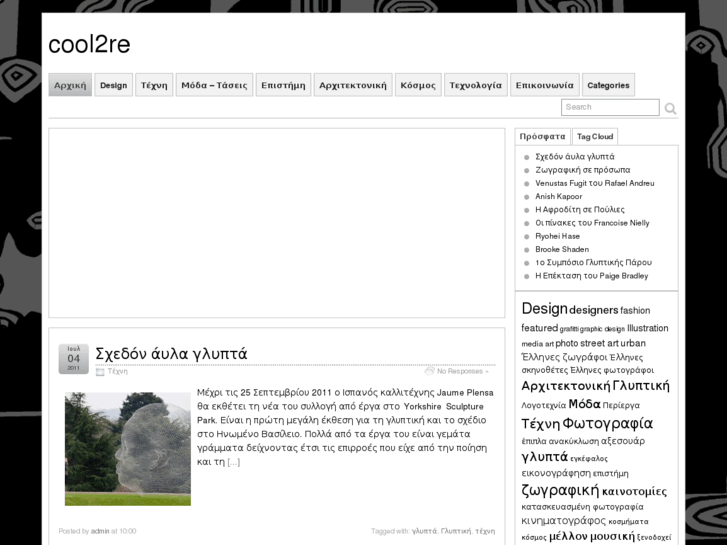
Task: Select the Έλληνες ζωγράφοι tag
Action: click(x=564, y=357)
